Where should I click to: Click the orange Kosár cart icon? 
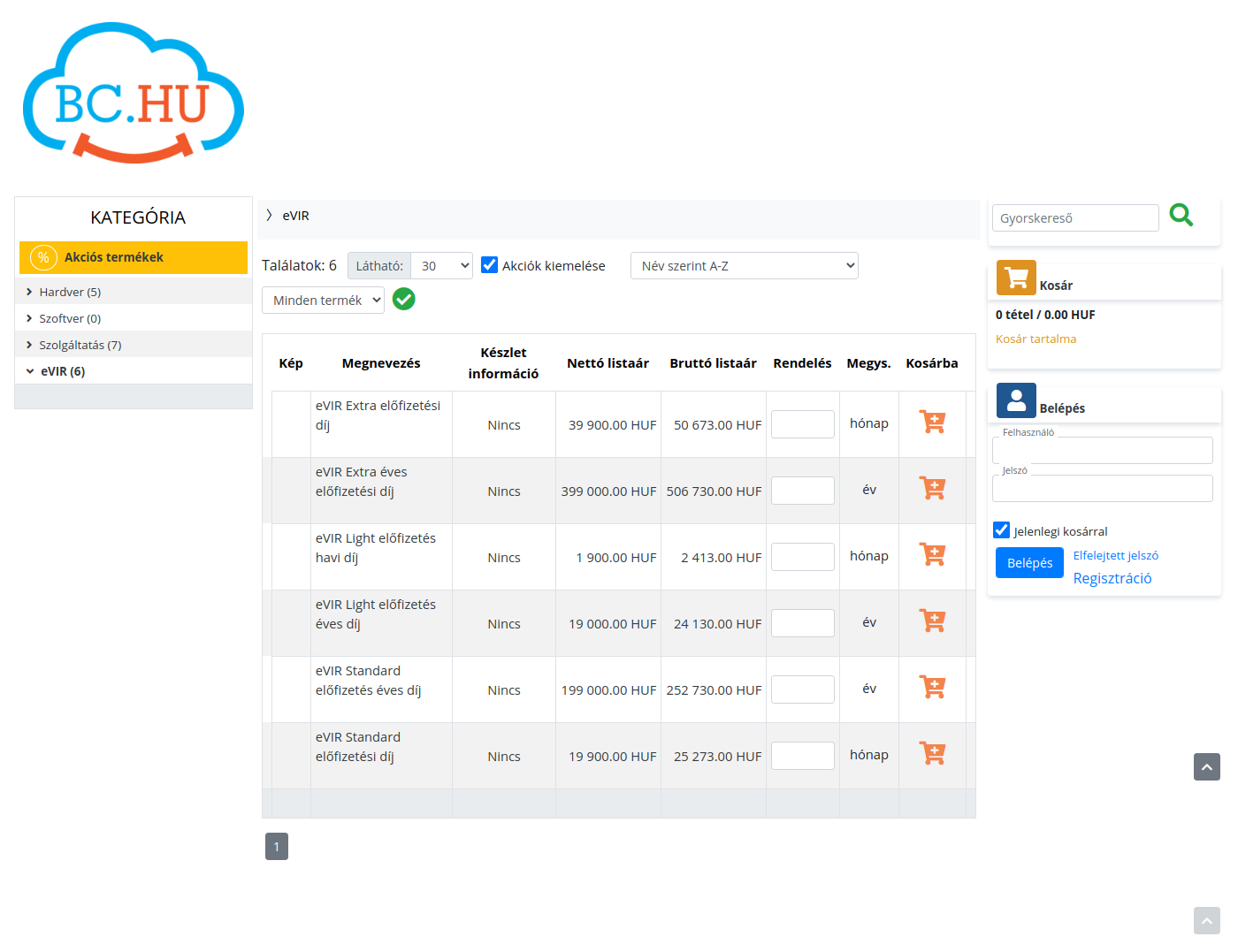click(1016, 278)
